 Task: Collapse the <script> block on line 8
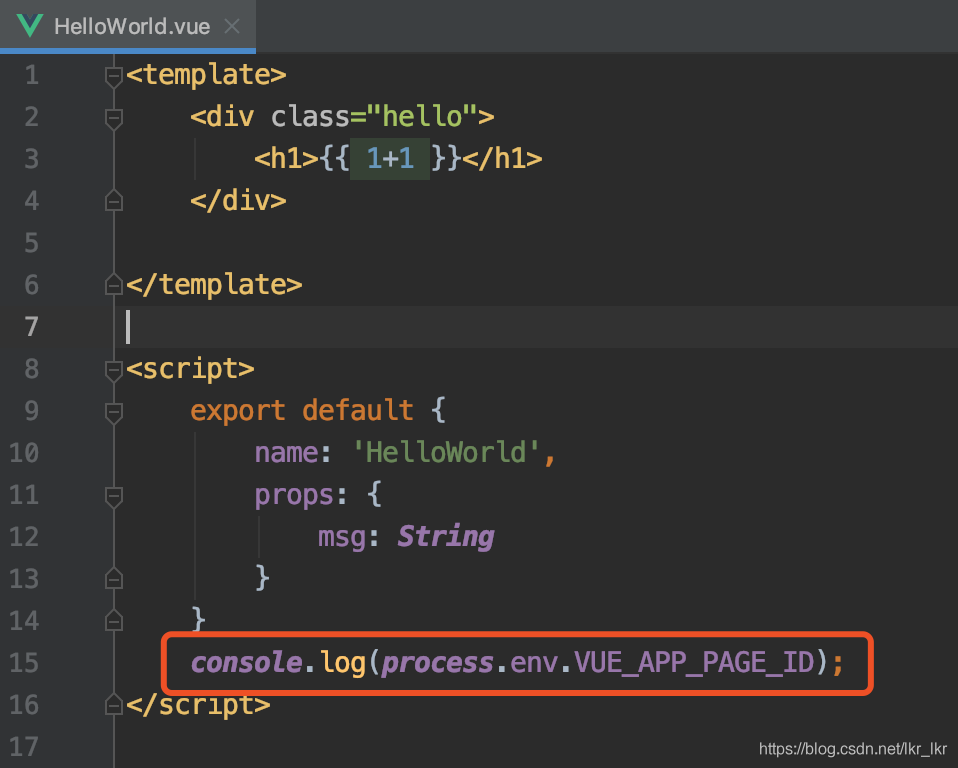(x=114, y=370)
